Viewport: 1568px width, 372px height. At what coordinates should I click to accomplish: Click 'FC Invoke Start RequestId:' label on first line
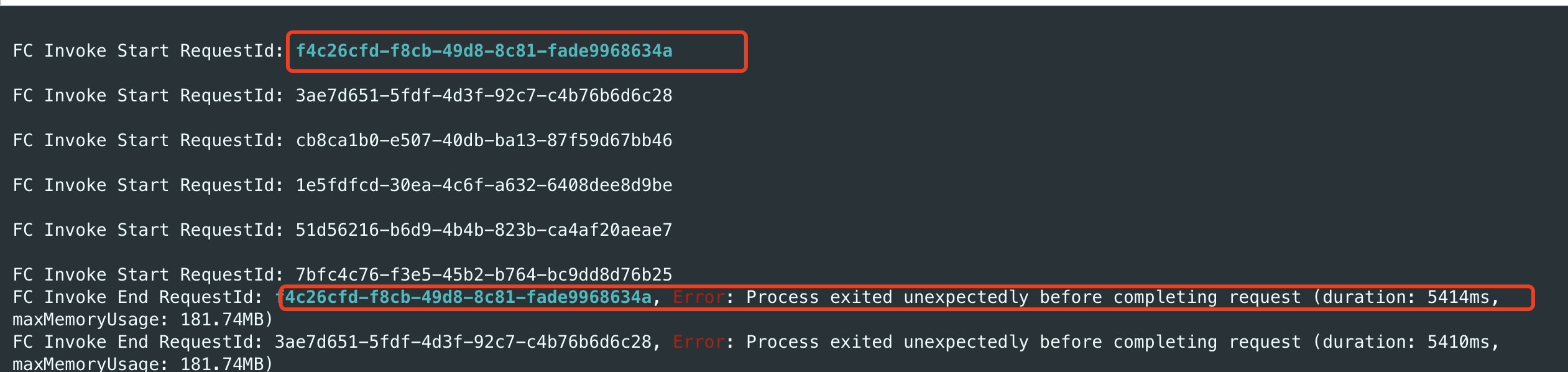click(x=148, y=51)
